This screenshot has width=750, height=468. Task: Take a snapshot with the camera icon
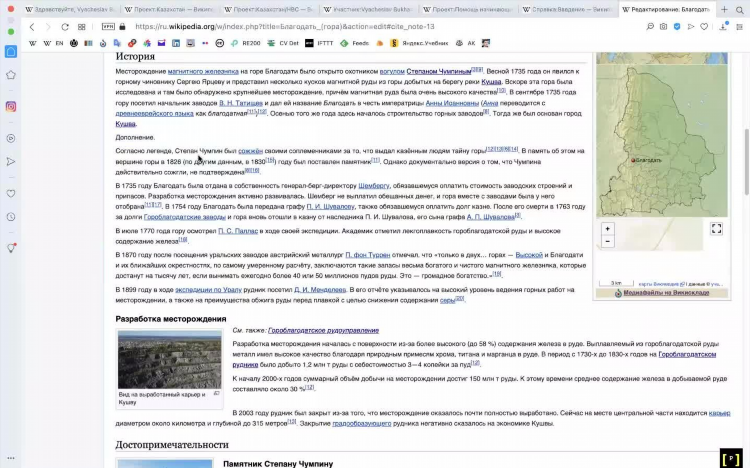[663, 27]
